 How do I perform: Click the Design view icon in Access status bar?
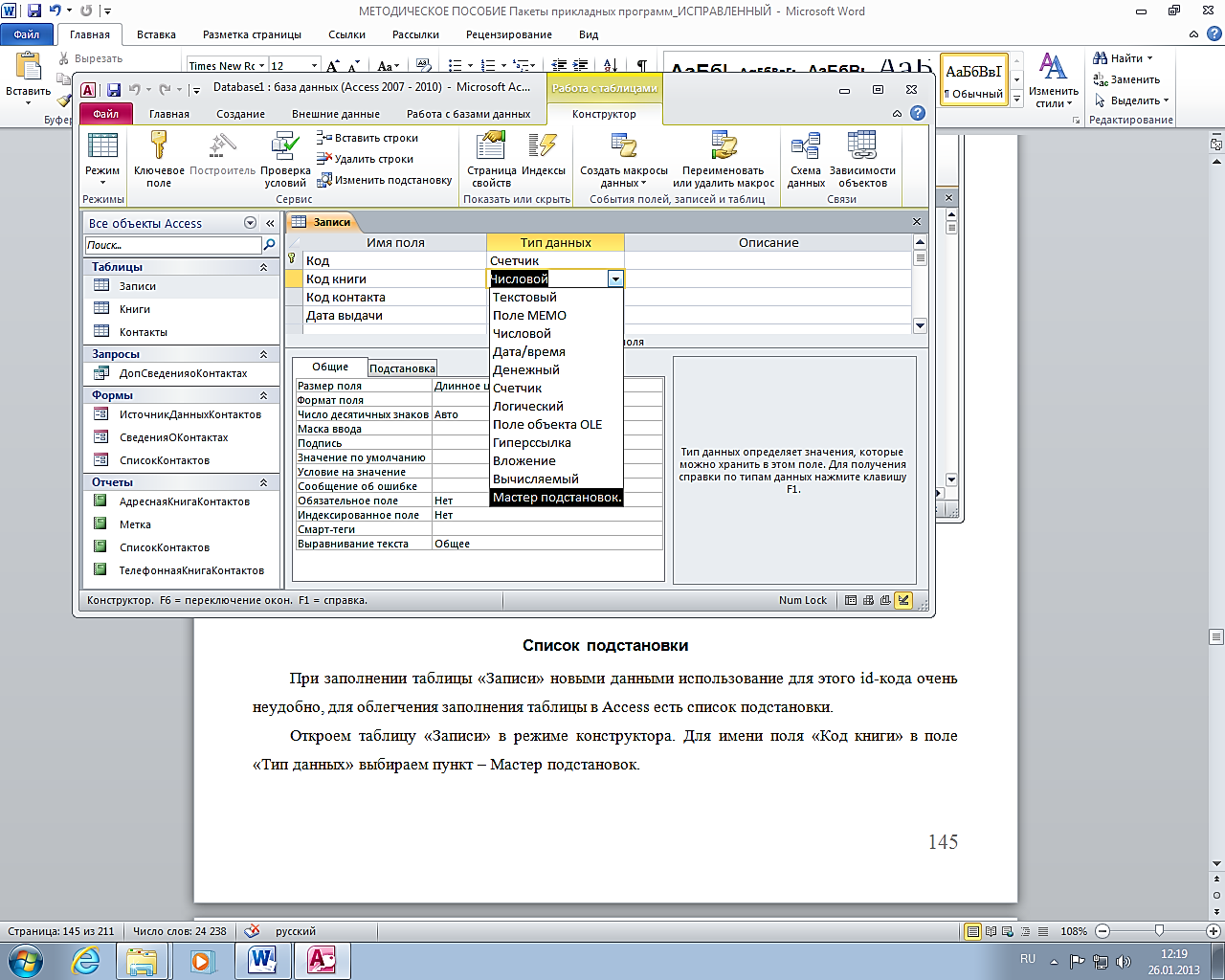903,601
